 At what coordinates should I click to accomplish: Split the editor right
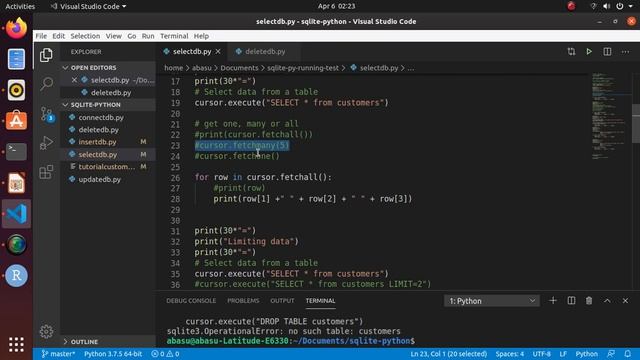click(x=607, y=51)
